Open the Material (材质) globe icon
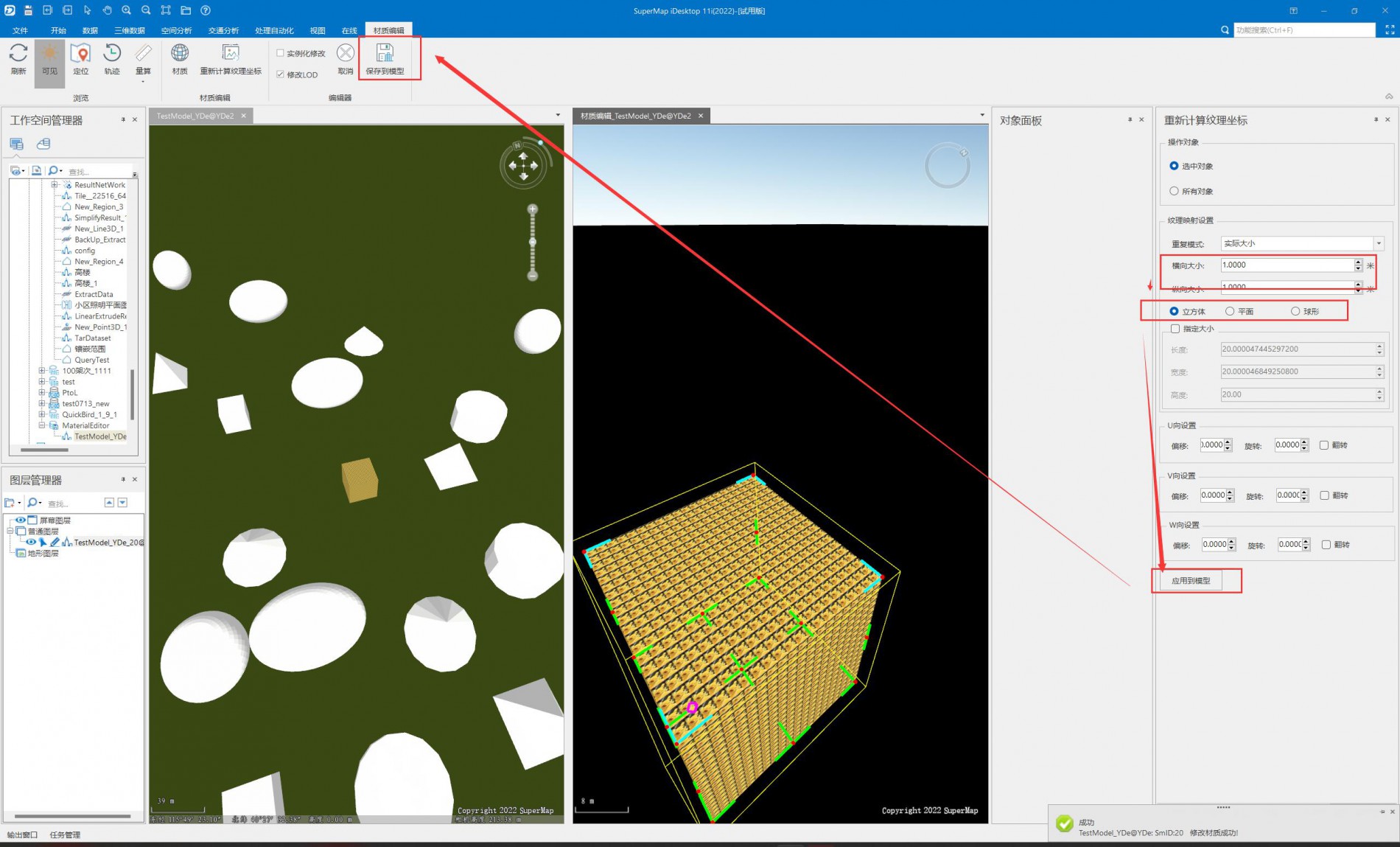The image size is (1400, 847). (x=180, y=53)
